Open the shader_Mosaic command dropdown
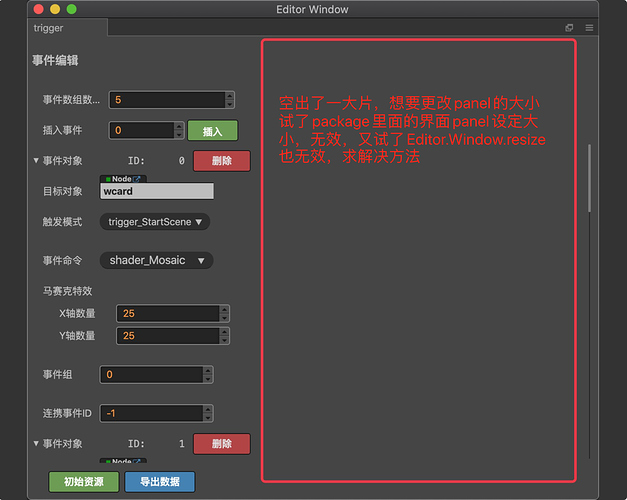Viewport: 627px width, 500px height. (x=156, y=260)
